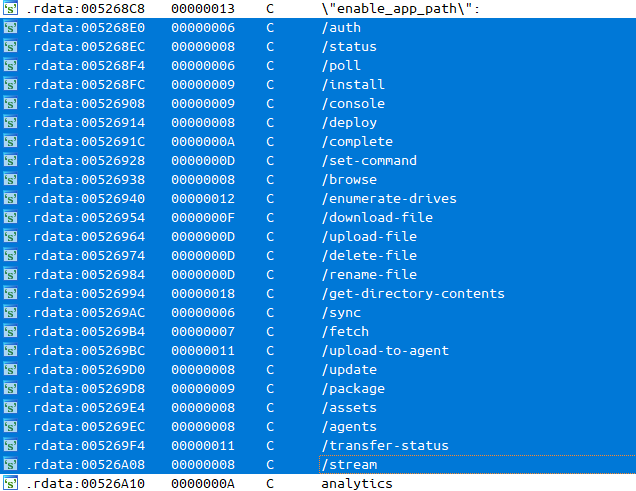Click address .rdata:00526954 of /download-file

coord(88,218)
